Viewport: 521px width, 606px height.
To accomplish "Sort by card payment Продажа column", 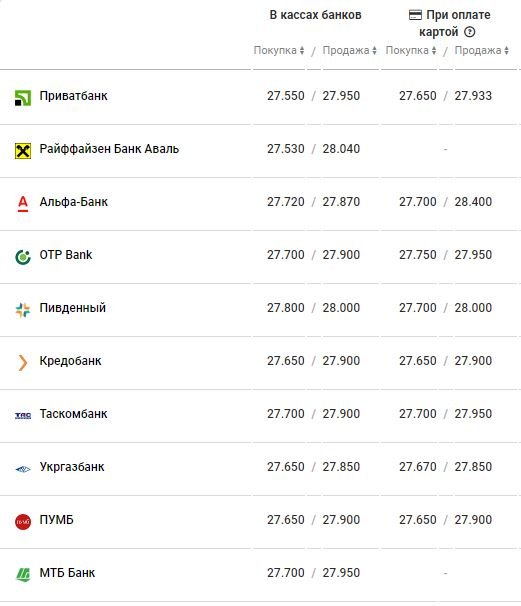I will point(482,50).
